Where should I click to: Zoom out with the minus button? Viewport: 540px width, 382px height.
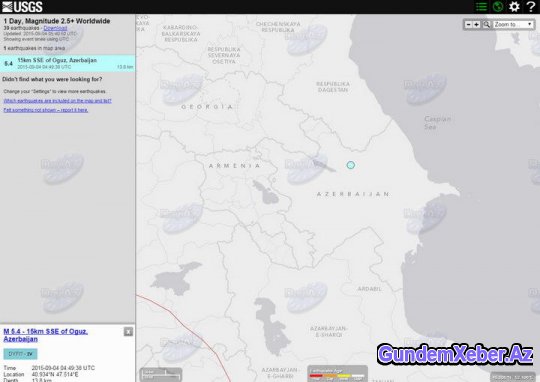click(x=468, y=24)
